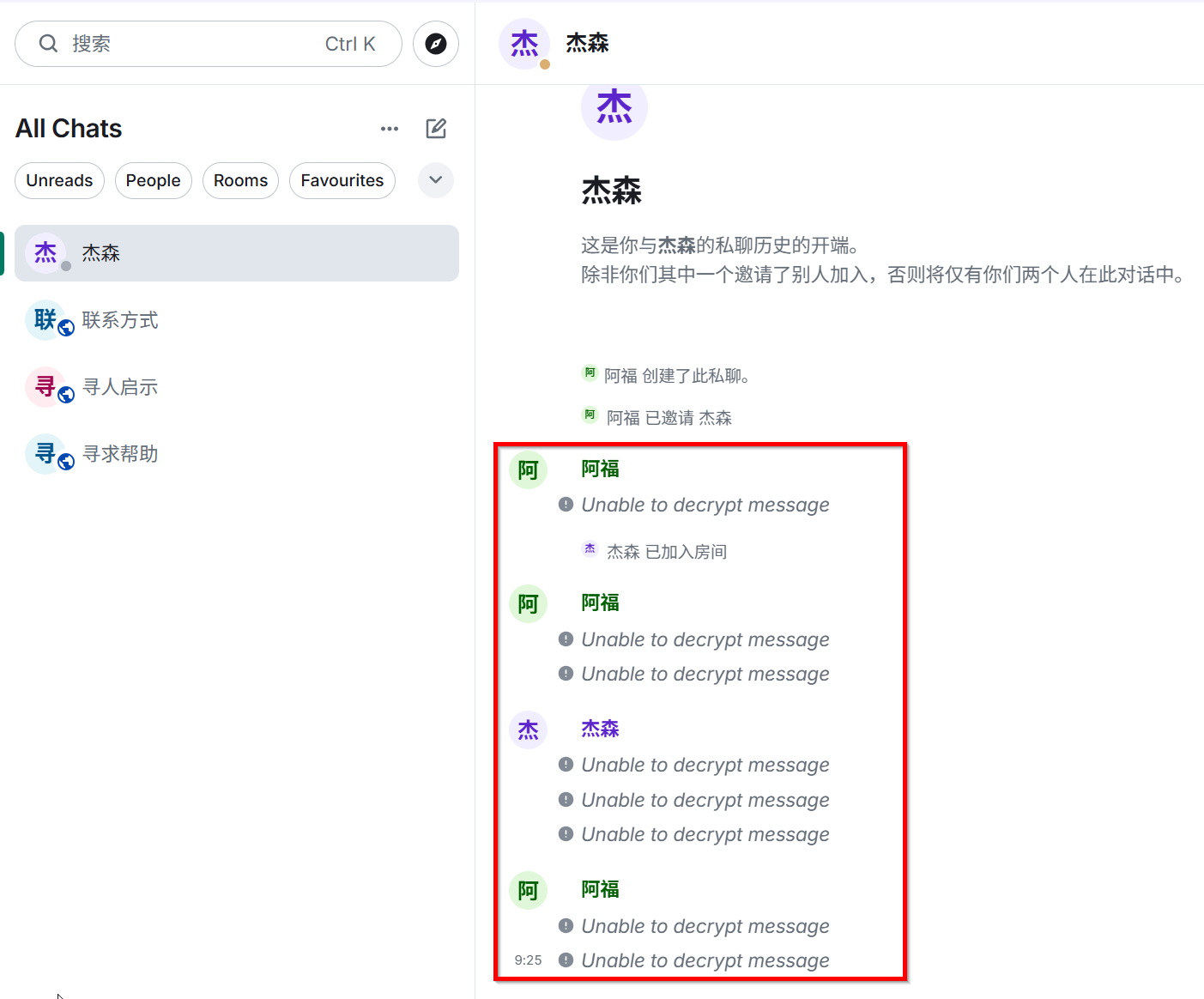Click the 寻求帮助 room avatar
The height and width of the screenshot is (999, 1204).
coord(45,454)
